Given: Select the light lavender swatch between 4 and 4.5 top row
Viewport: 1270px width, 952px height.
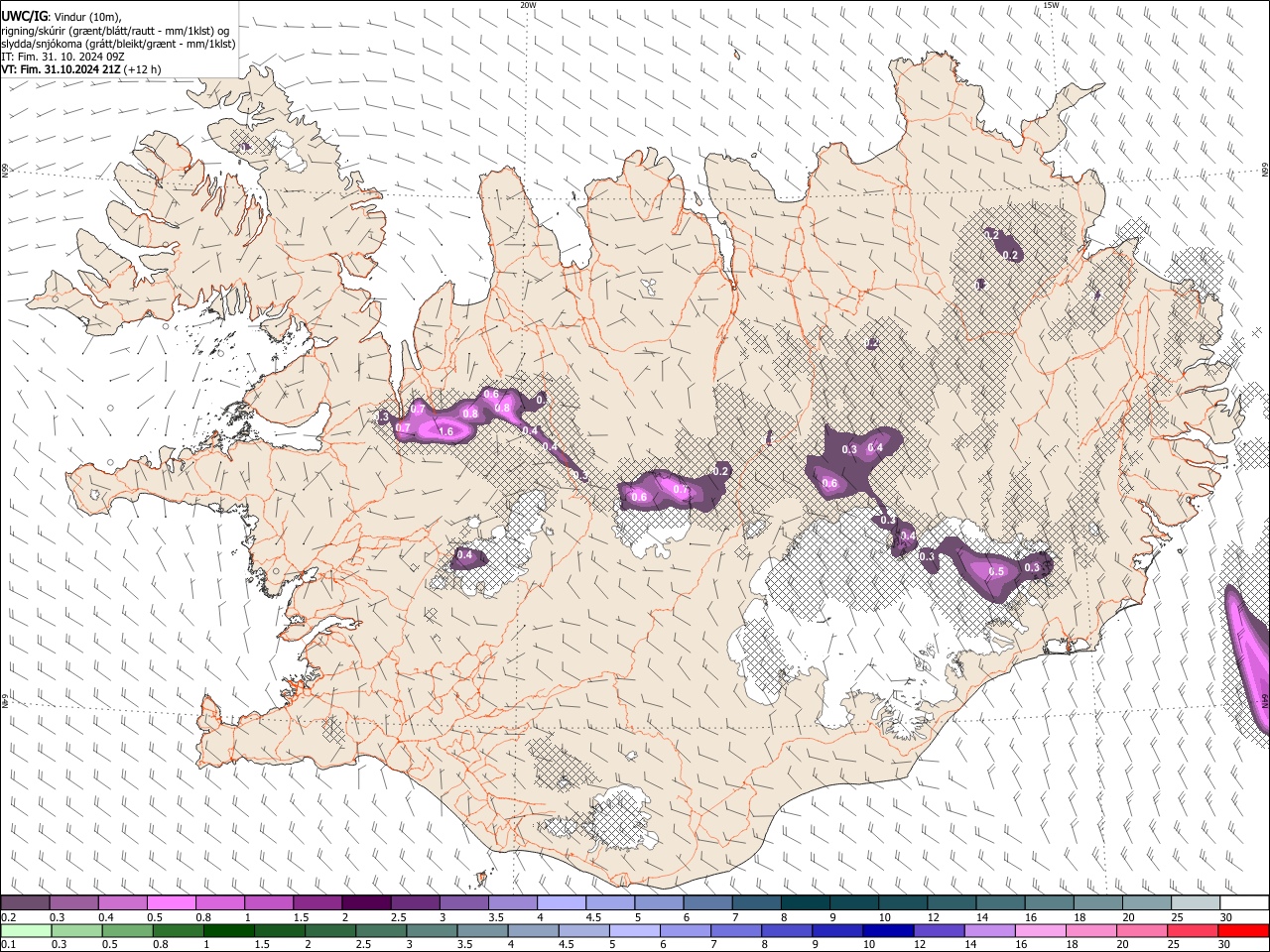Looking at the screenshot, I should (561, 903).
